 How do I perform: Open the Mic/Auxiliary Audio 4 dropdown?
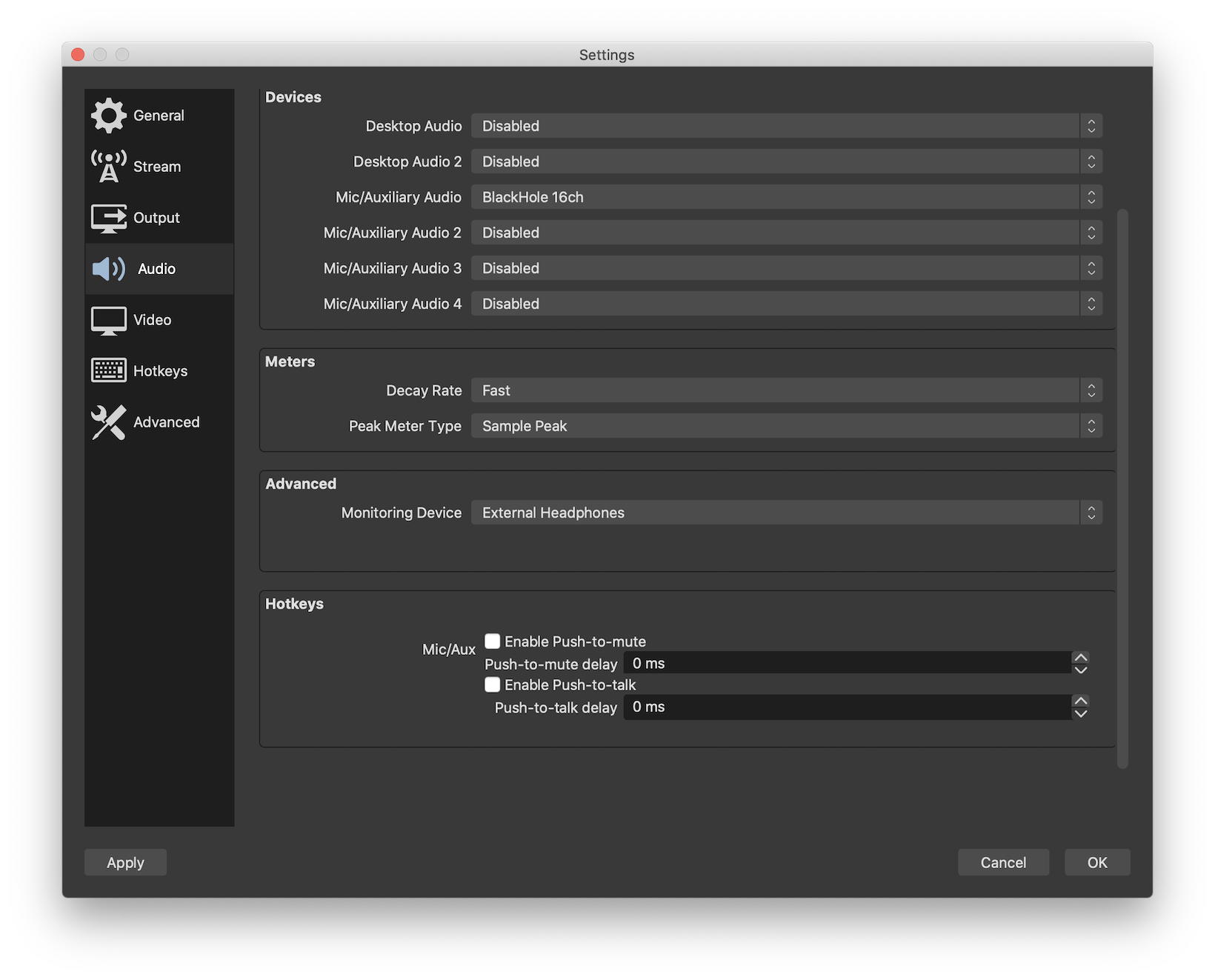(787, 304)
